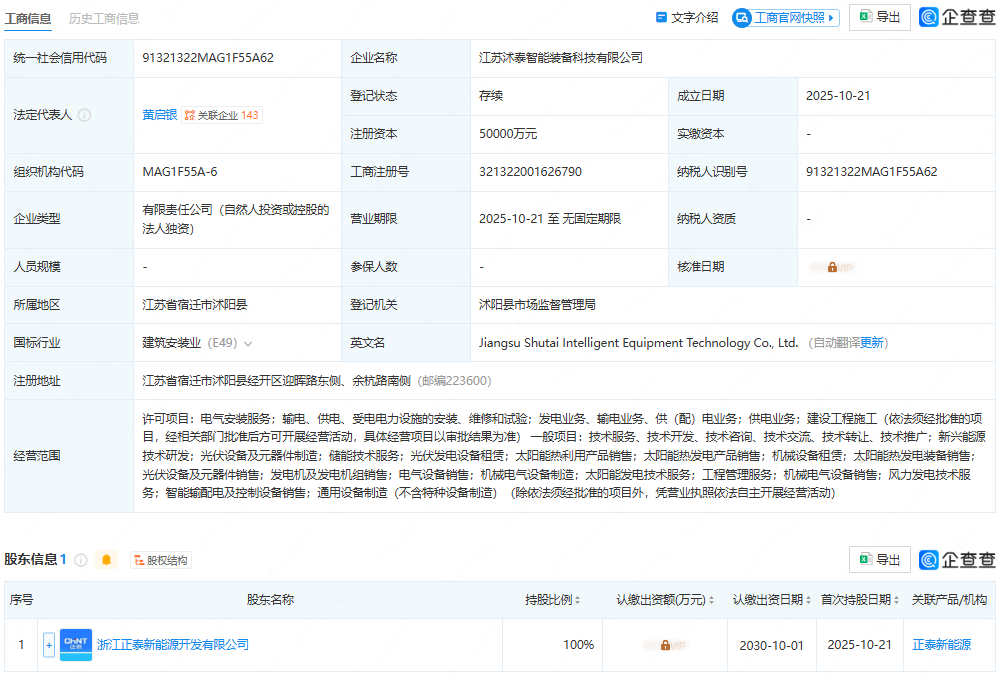Open the 工商官网快照 snapshot
This screenshot has height=675, width=1000.
785,18
